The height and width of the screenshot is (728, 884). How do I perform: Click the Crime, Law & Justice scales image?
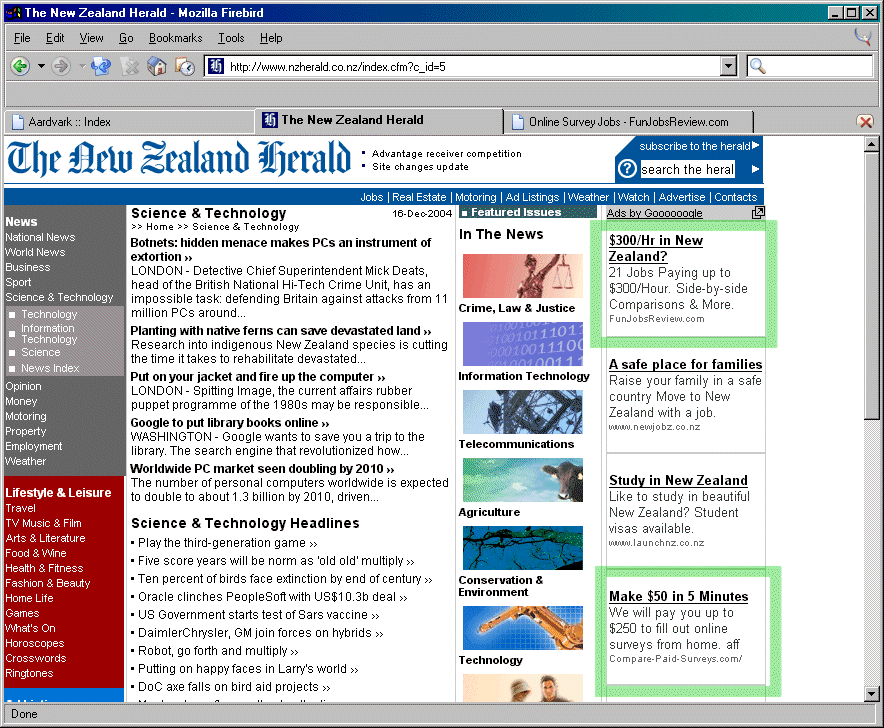522,276
